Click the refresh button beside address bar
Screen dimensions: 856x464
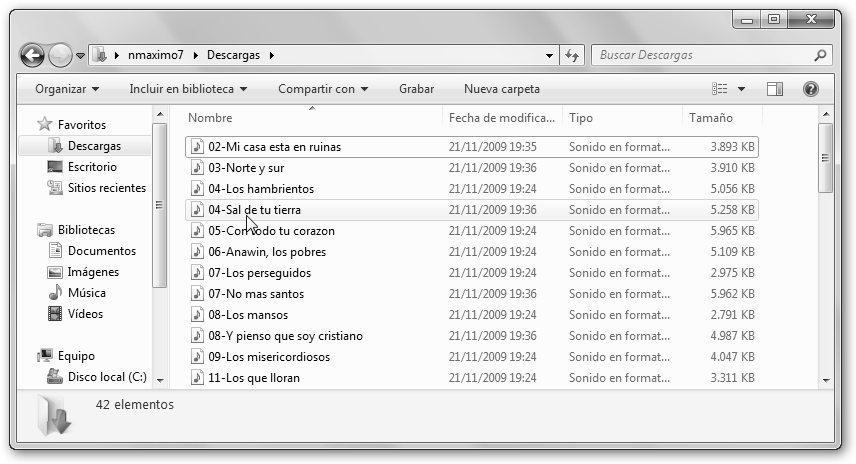click(573, 56)
